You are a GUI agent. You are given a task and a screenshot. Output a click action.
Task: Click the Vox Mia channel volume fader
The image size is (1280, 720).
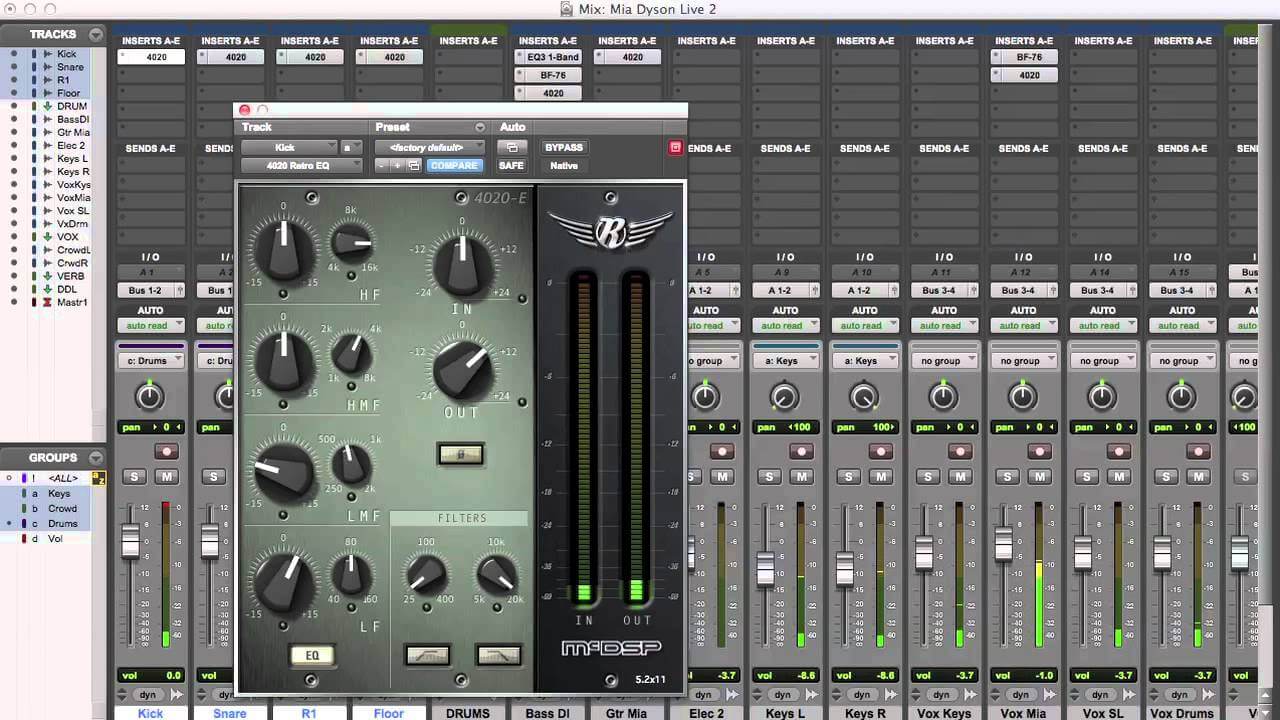1004,543
